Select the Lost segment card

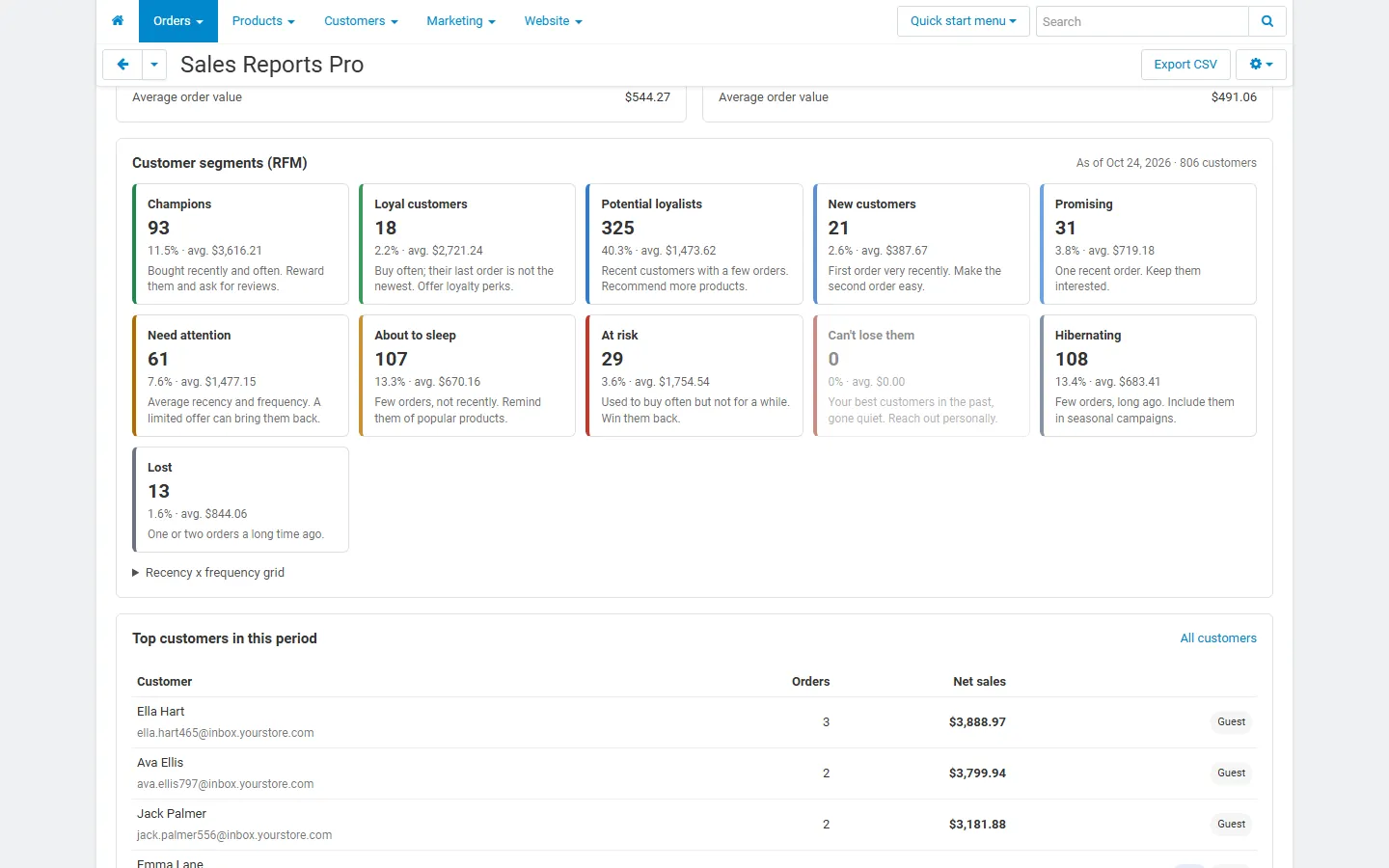(x=240, y=500)
